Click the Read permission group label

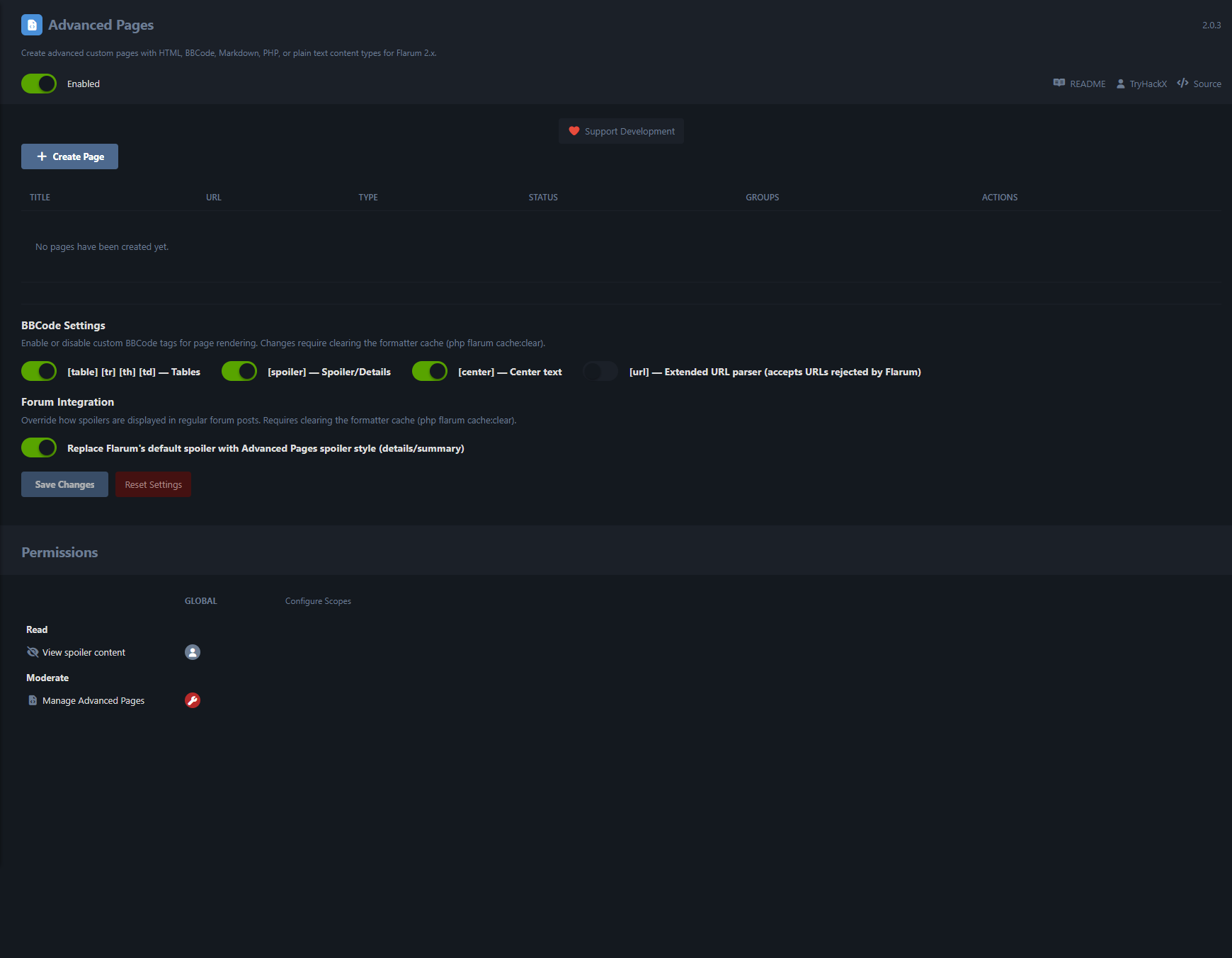tap(37, 629)
